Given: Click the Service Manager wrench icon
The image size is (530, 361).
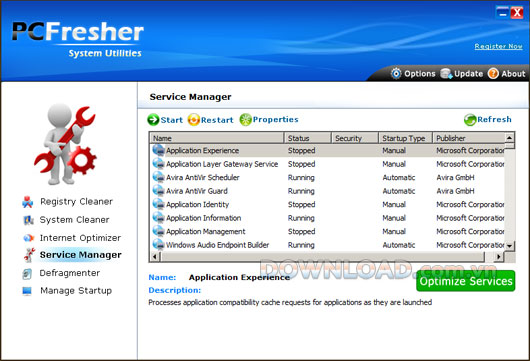Looking at the screenshot, I should tap(29, 255).
